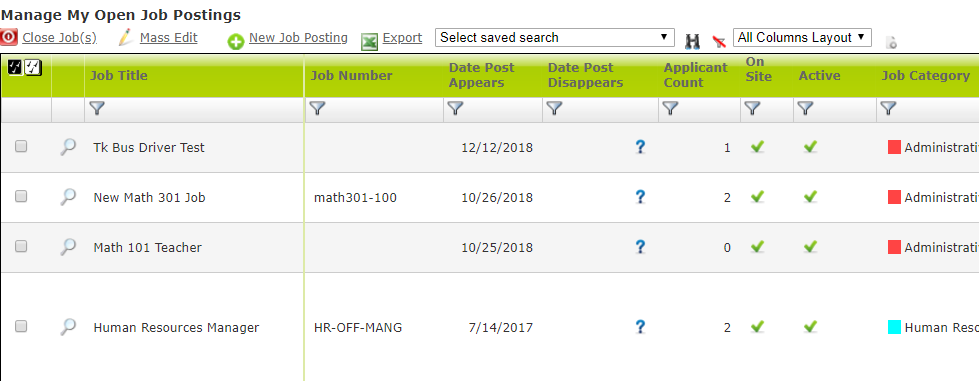979x381 pixels.
Task: Click the New Job Posting link
Action: (x=298, y=37)
